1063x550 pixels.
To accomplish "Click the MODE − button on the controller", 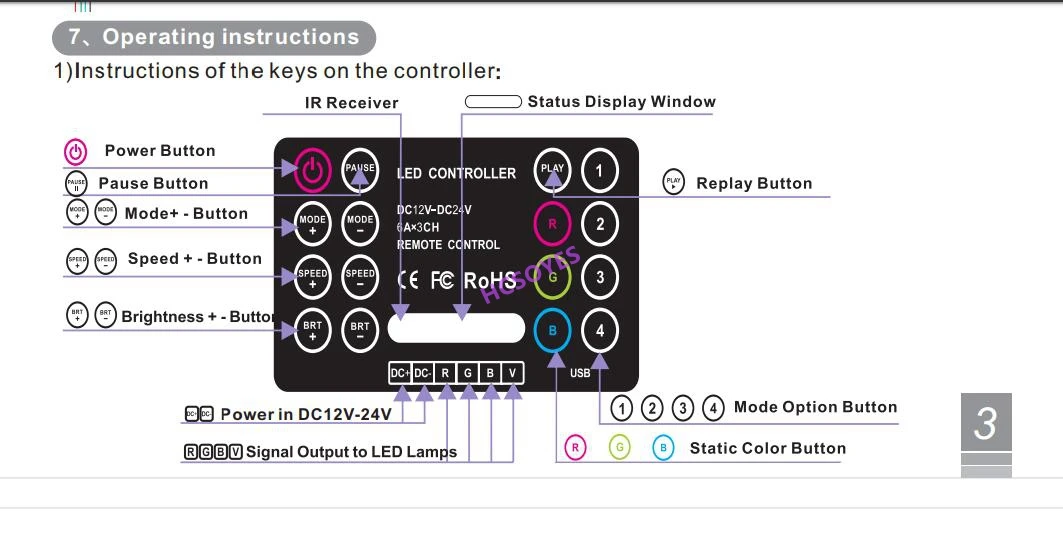I will pos(360,224).
